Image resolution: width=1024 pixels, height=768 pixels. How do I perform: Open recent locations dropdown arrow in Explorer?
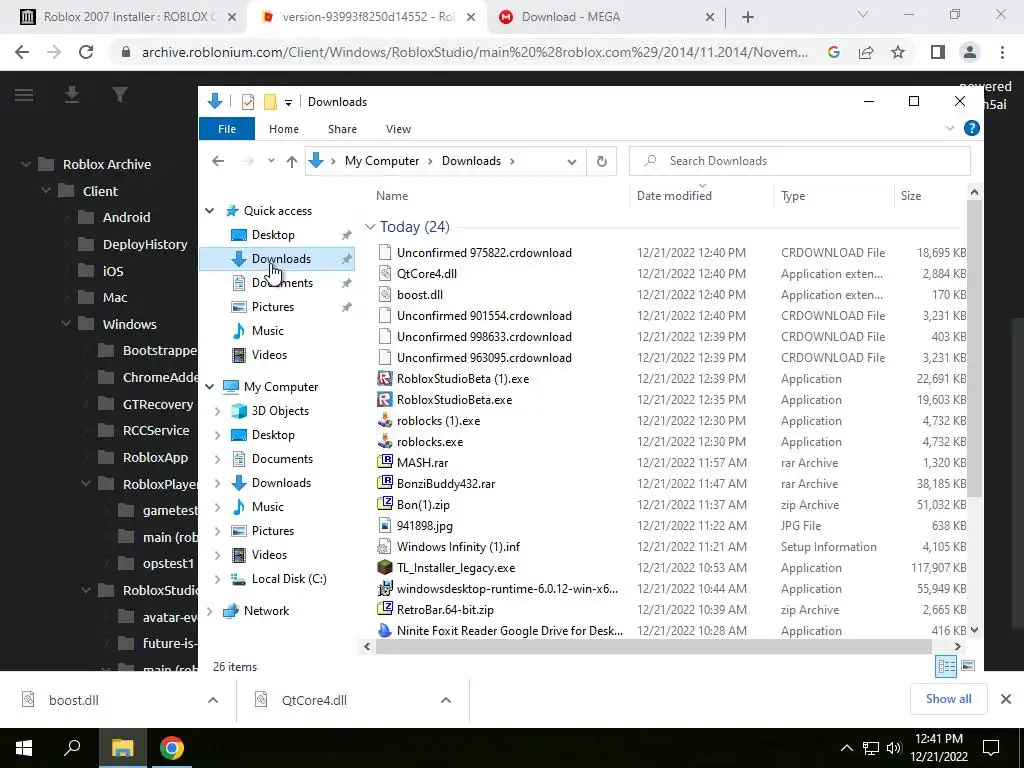tap(271, 161)
